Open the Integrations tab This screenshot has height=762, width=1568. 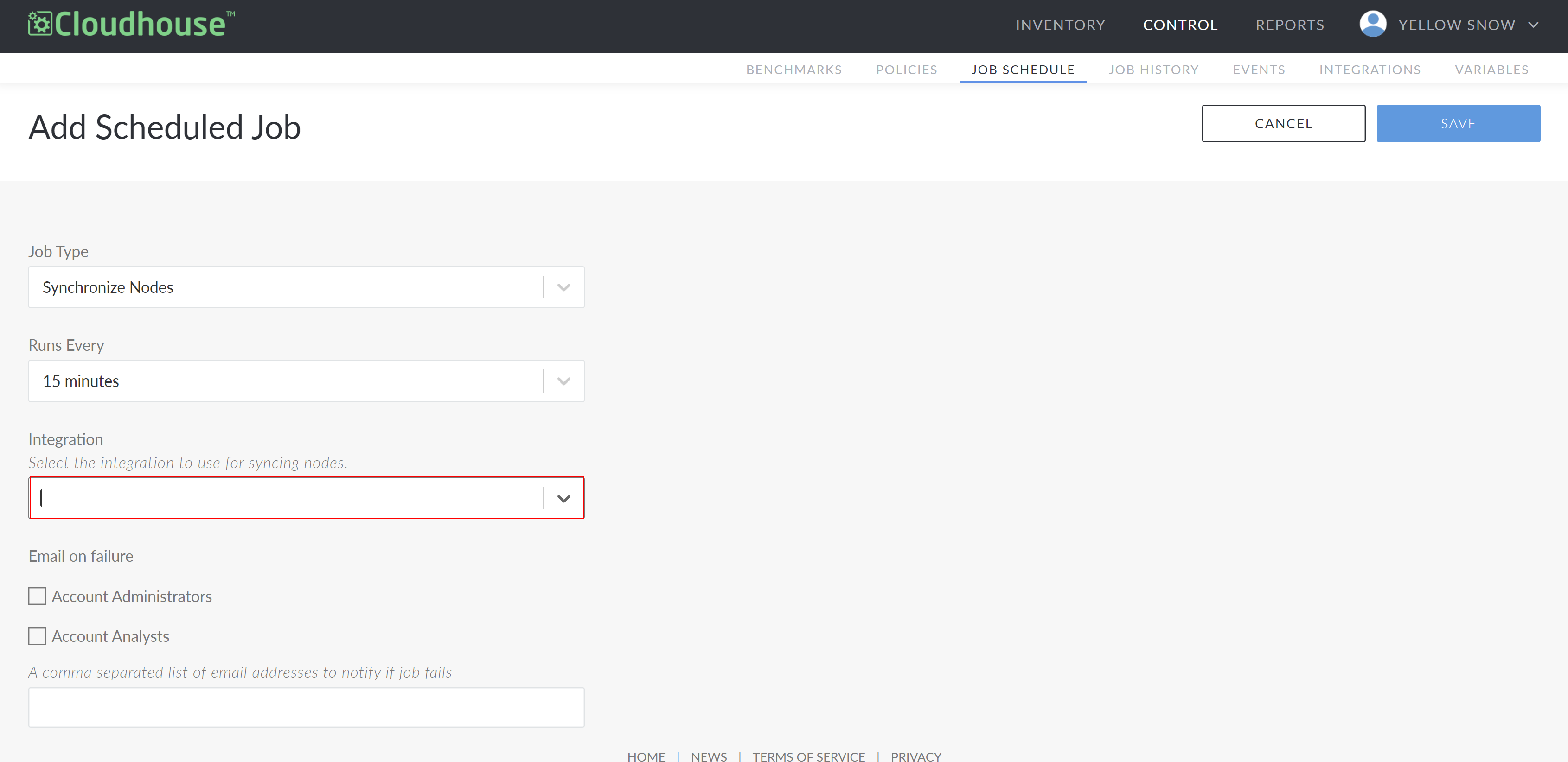coord(1370,70)
